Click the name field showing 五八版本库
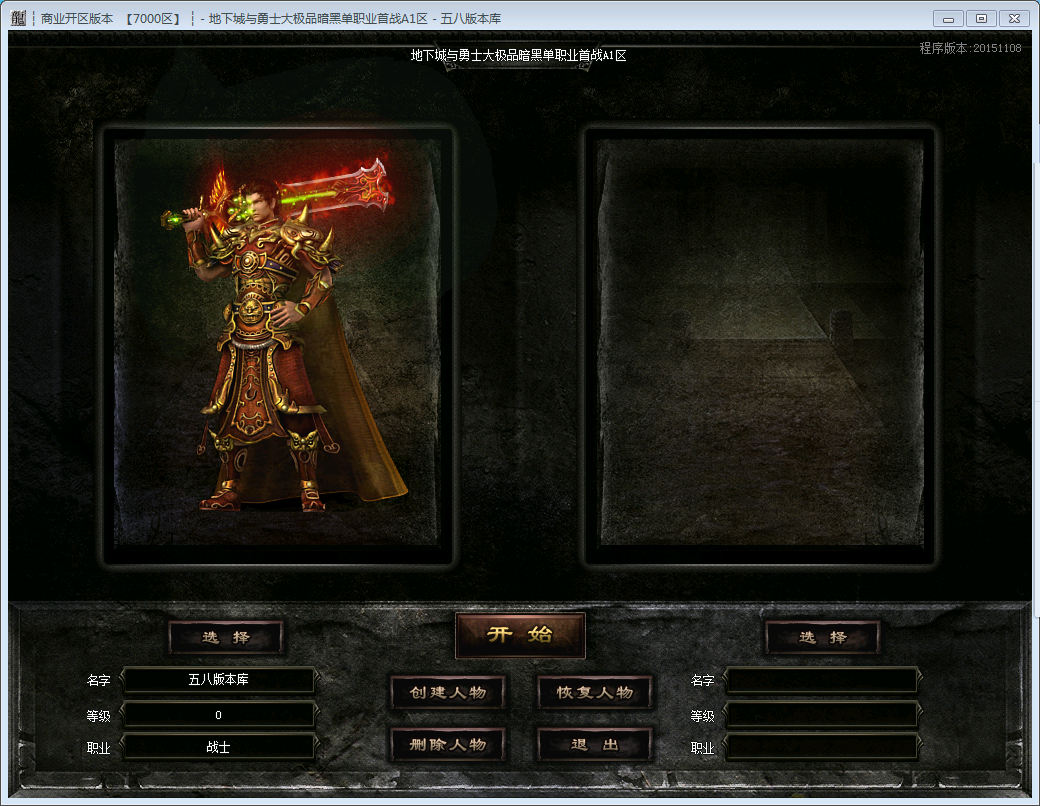 click(x=218, y=680)
